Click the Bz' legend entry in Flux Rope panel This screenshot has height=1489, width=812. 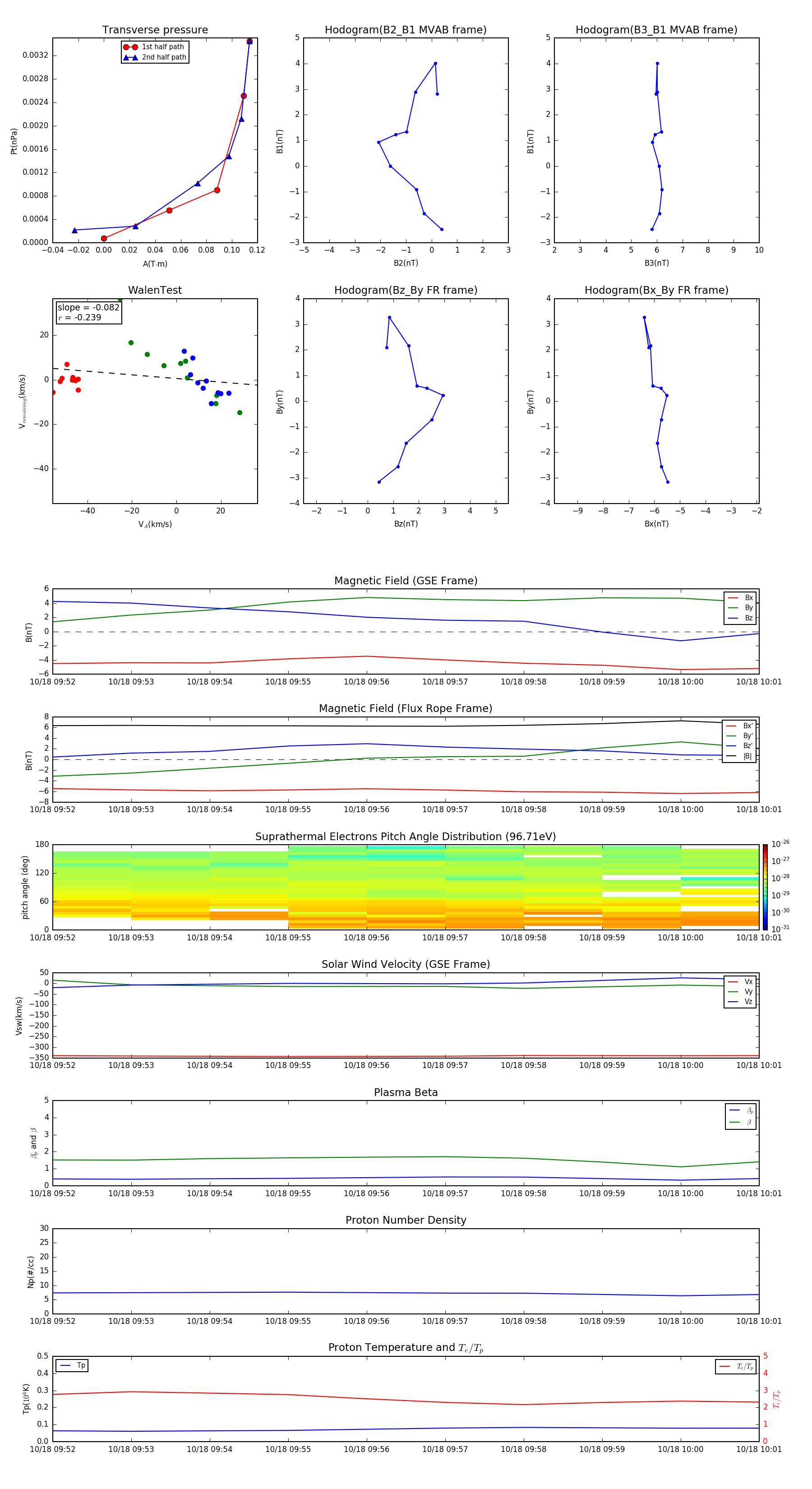(739, 746)
